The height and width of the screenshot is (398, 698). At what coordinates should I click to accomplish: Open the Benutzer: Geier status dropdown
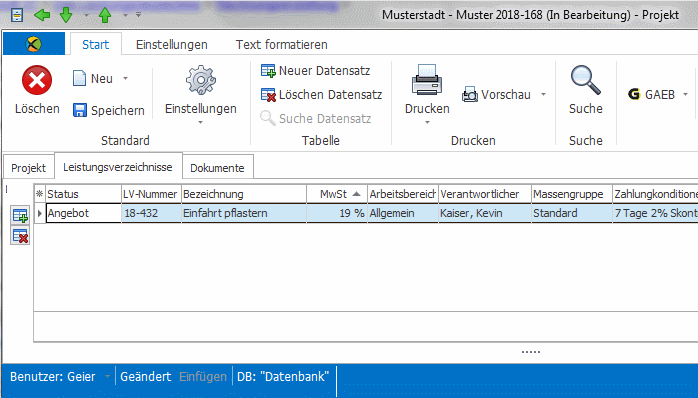pos(107,377)
